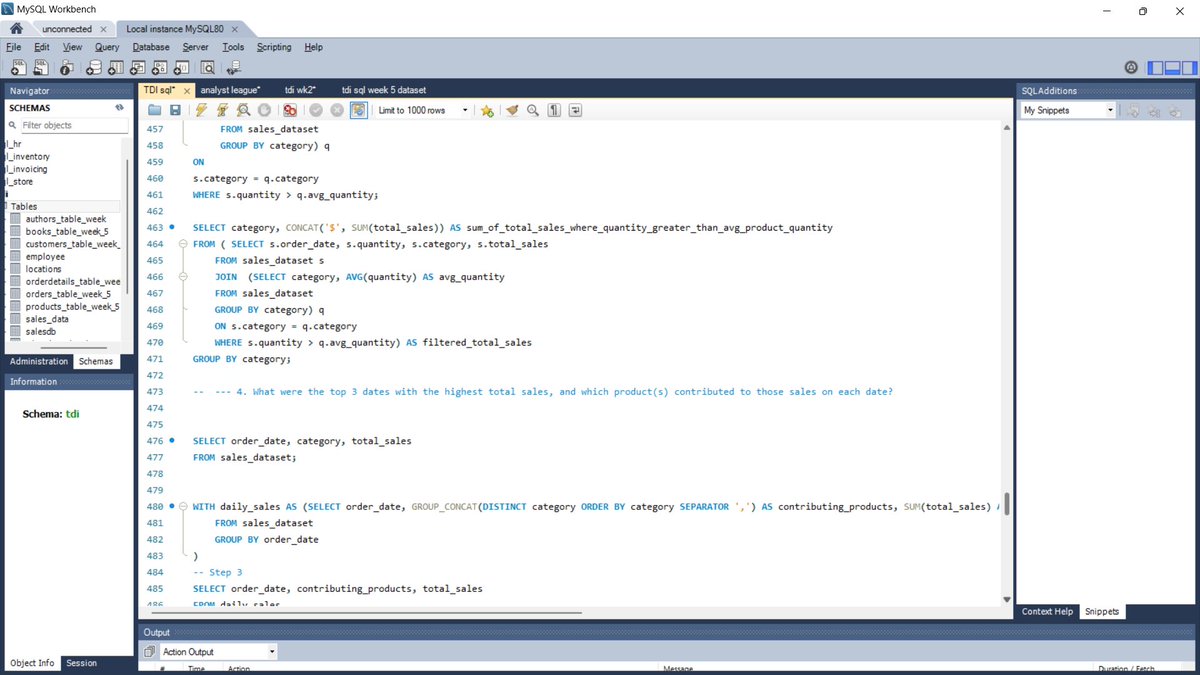Image resolution: width=1200 pixels, height=675 pixels.
Task: Toggle bottom output panel visibility
Action: (1172, 68)
